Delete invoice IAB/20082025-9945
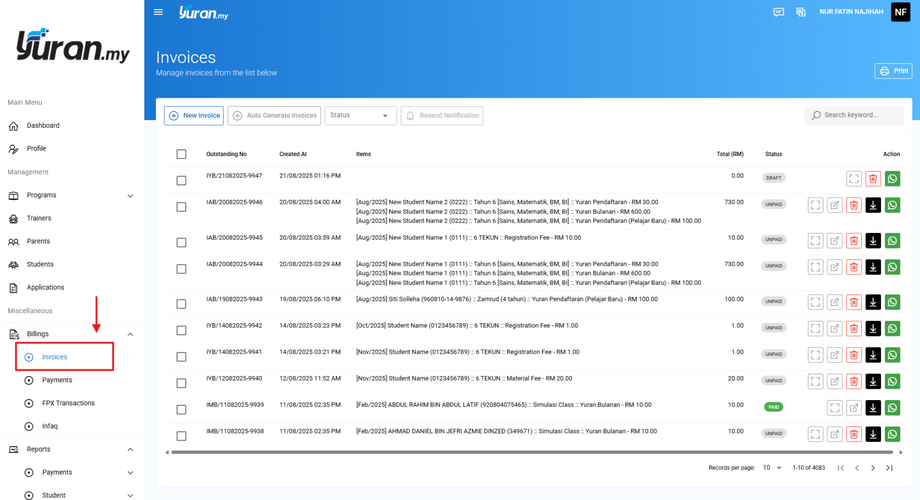 (854, 241)
